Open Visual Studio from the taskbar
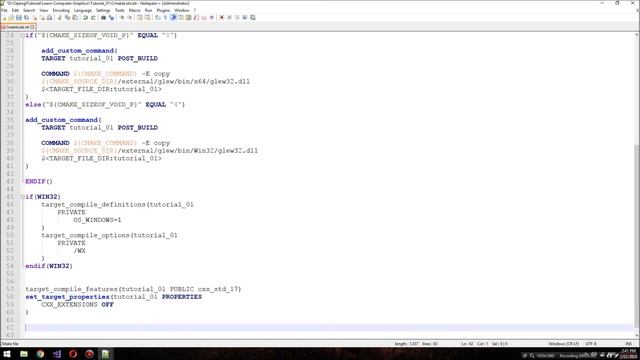 [57, 354]
